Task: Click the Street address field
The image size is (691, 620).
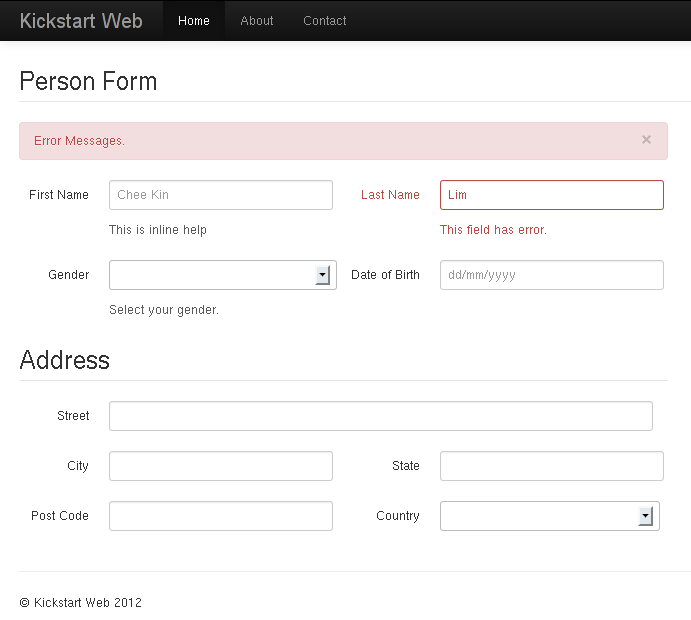Action: tap(380, 416)
